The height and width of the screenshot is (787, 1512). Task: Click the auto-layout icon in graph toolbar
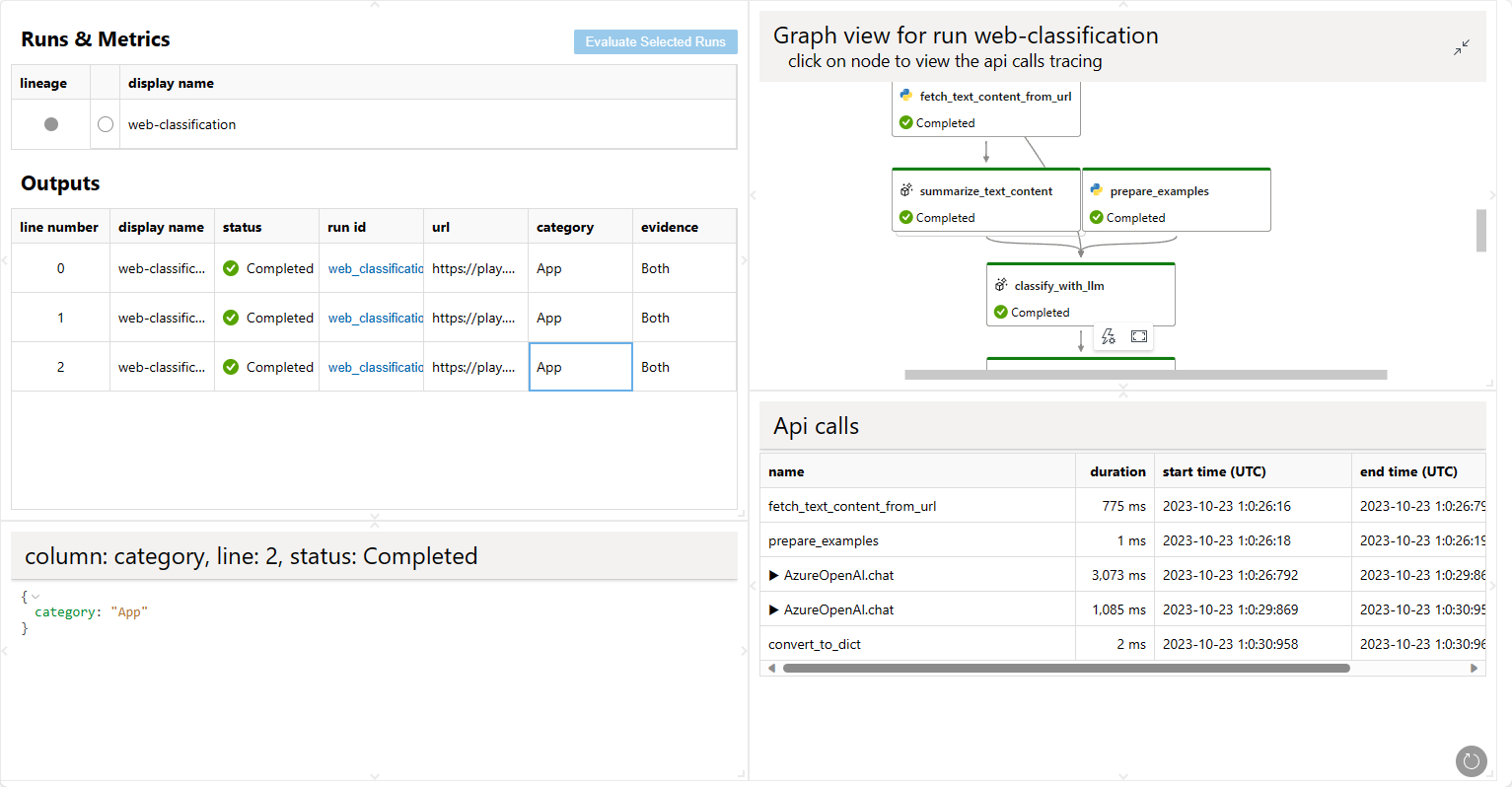coord(1109,336)
